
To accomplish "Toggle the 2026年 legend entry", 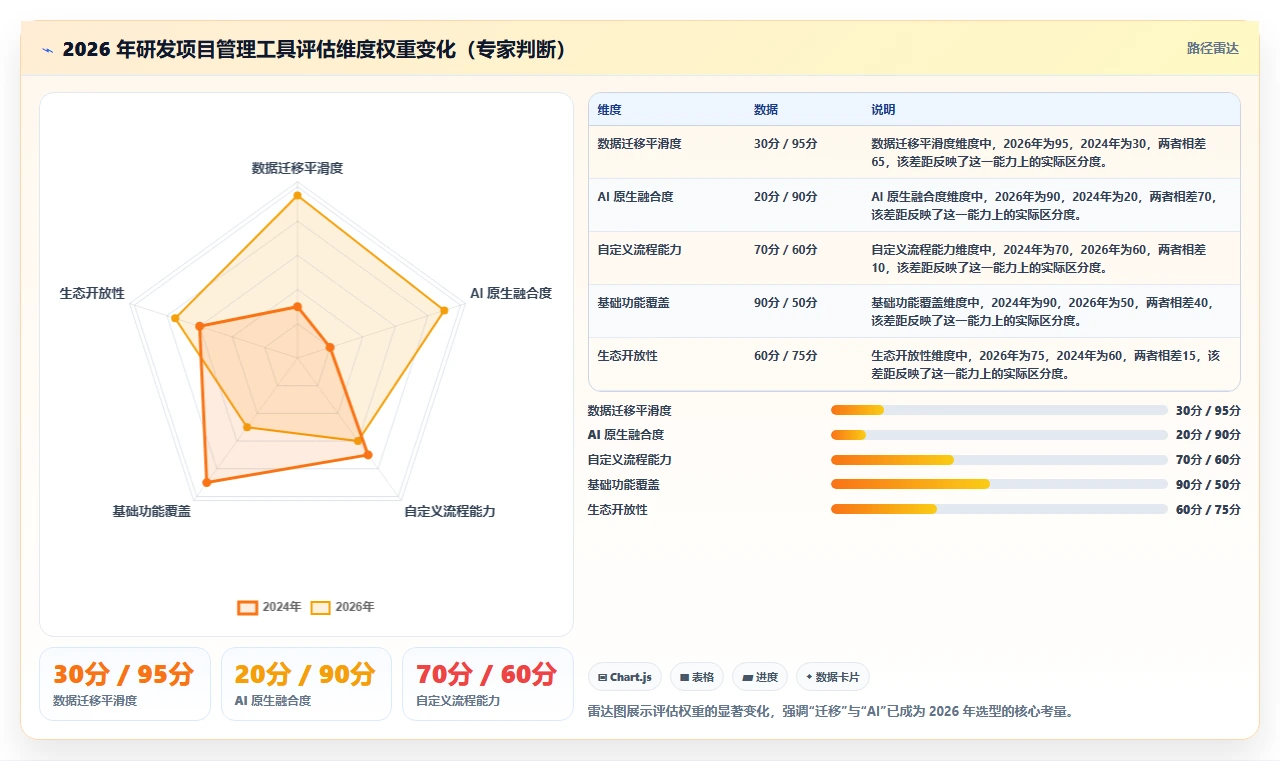I will coord(343,607).
